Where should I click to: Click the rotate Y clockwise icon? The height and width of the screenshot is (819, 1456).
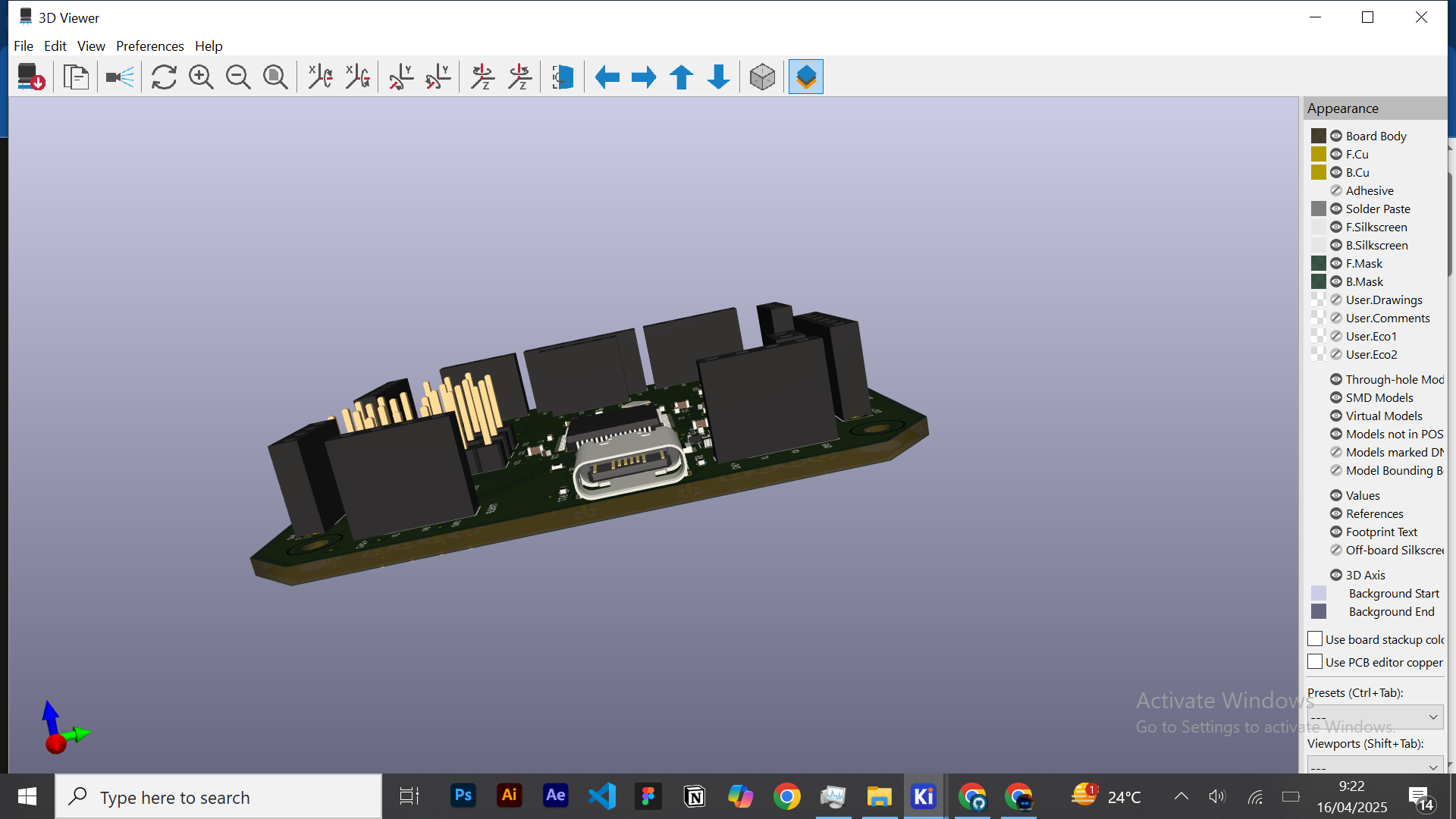coord(401,77)
